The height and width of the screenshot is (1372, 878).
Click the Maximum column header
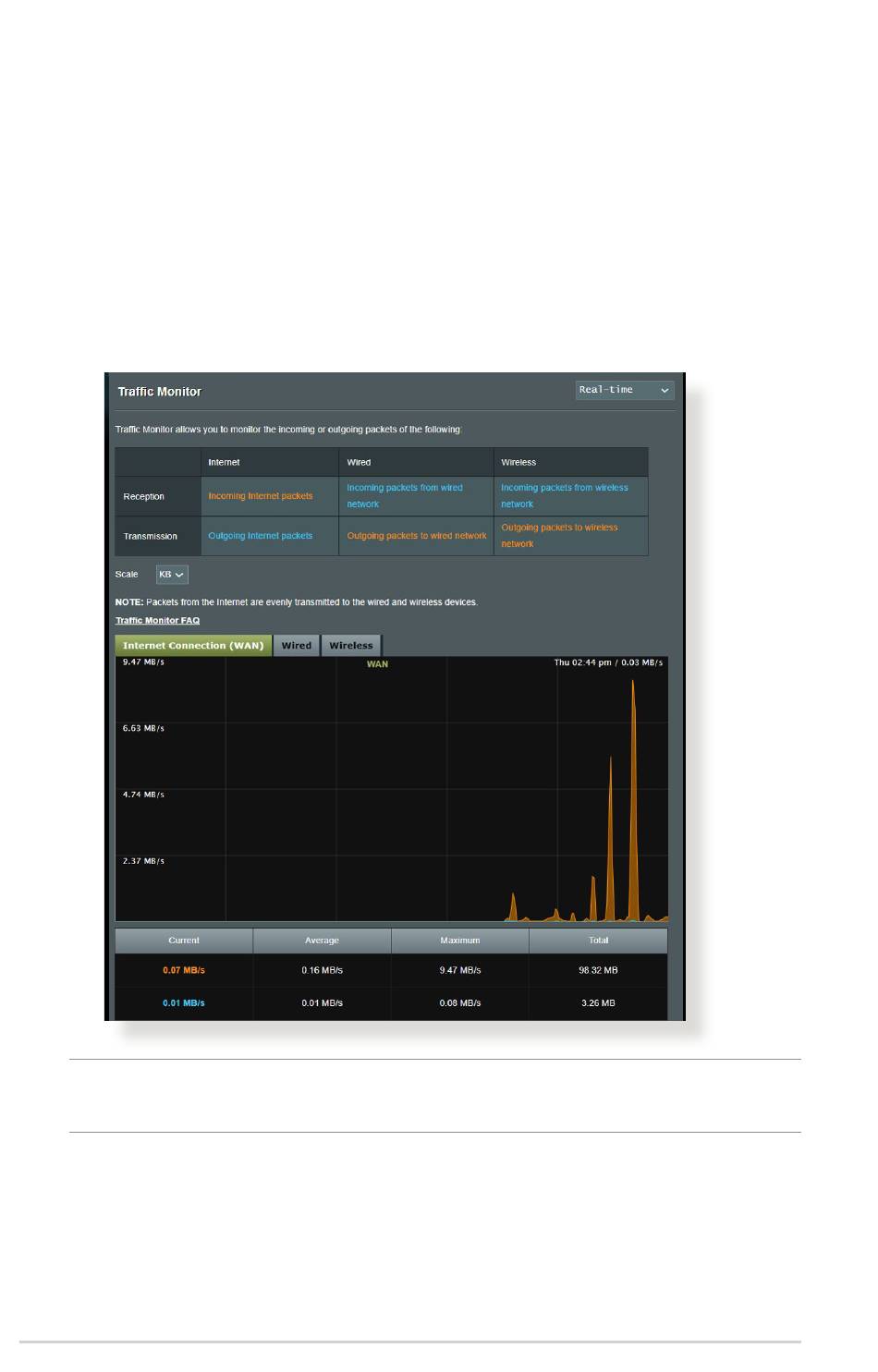(460, 941)
